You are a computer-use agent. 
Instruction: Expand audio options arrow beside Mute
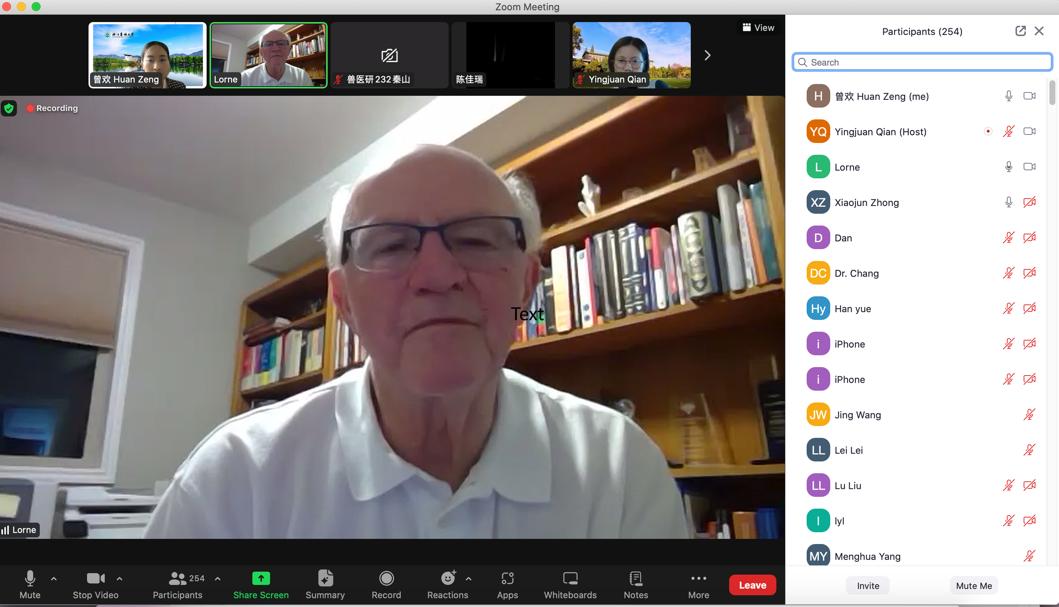[x=54, y=578]
